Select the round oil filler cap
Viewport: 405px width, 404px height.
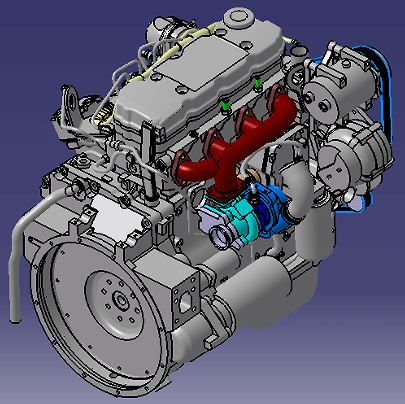[239, 17]
